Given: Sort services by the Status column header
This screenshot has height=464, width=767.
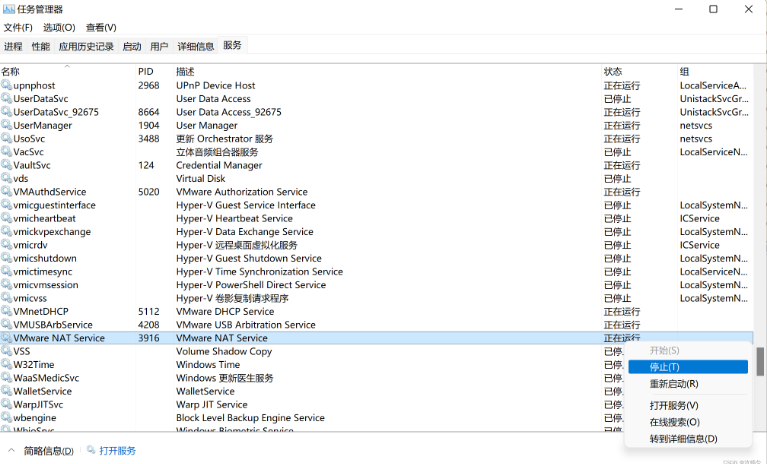Looking at the screenshot, I should 613,72.
